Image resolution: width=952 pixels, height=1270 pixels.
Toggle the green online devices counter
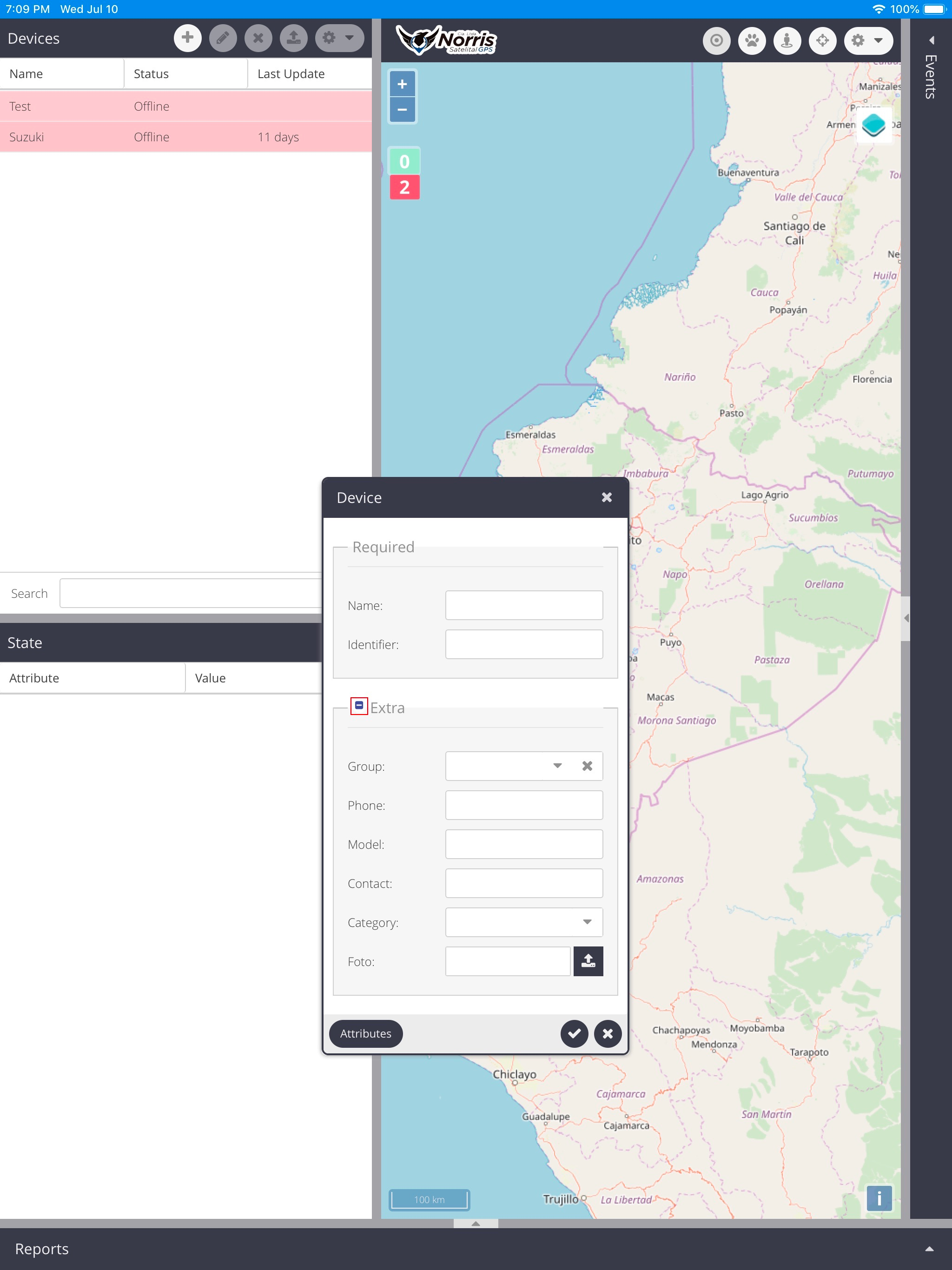(x=404, y=161)
